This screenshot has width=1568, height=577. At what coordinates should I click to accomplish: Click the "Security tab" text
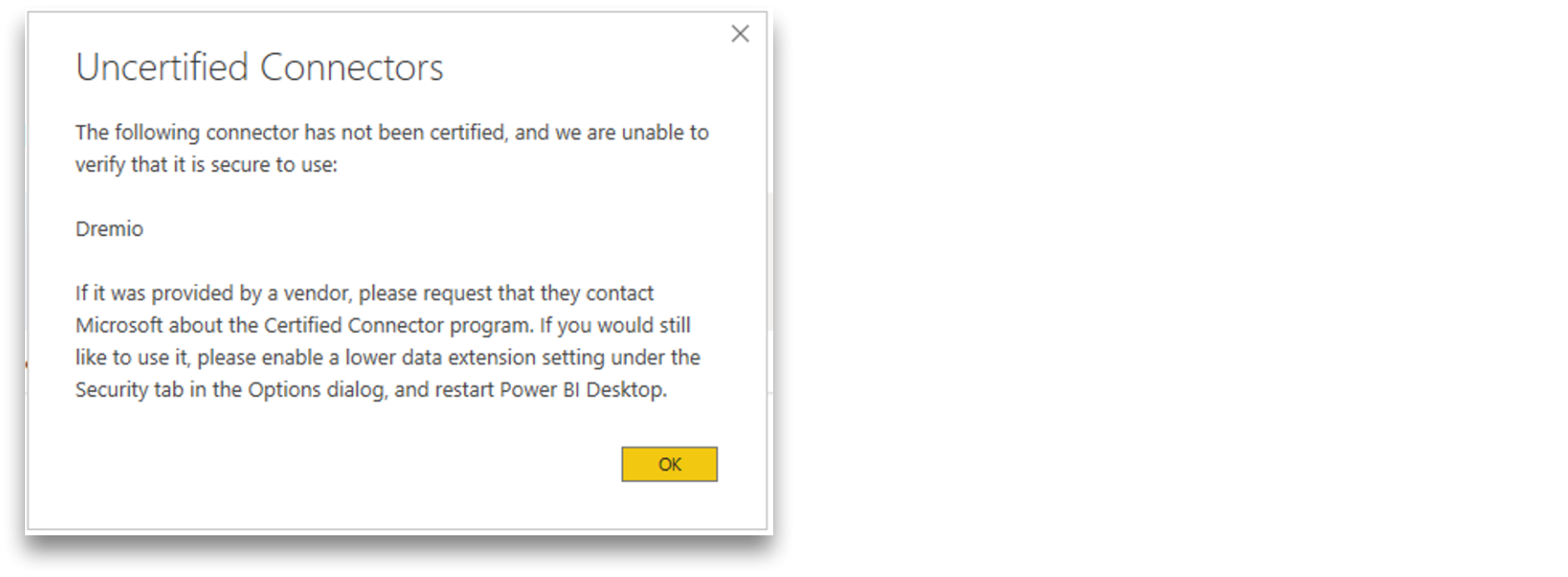(129, 389)
